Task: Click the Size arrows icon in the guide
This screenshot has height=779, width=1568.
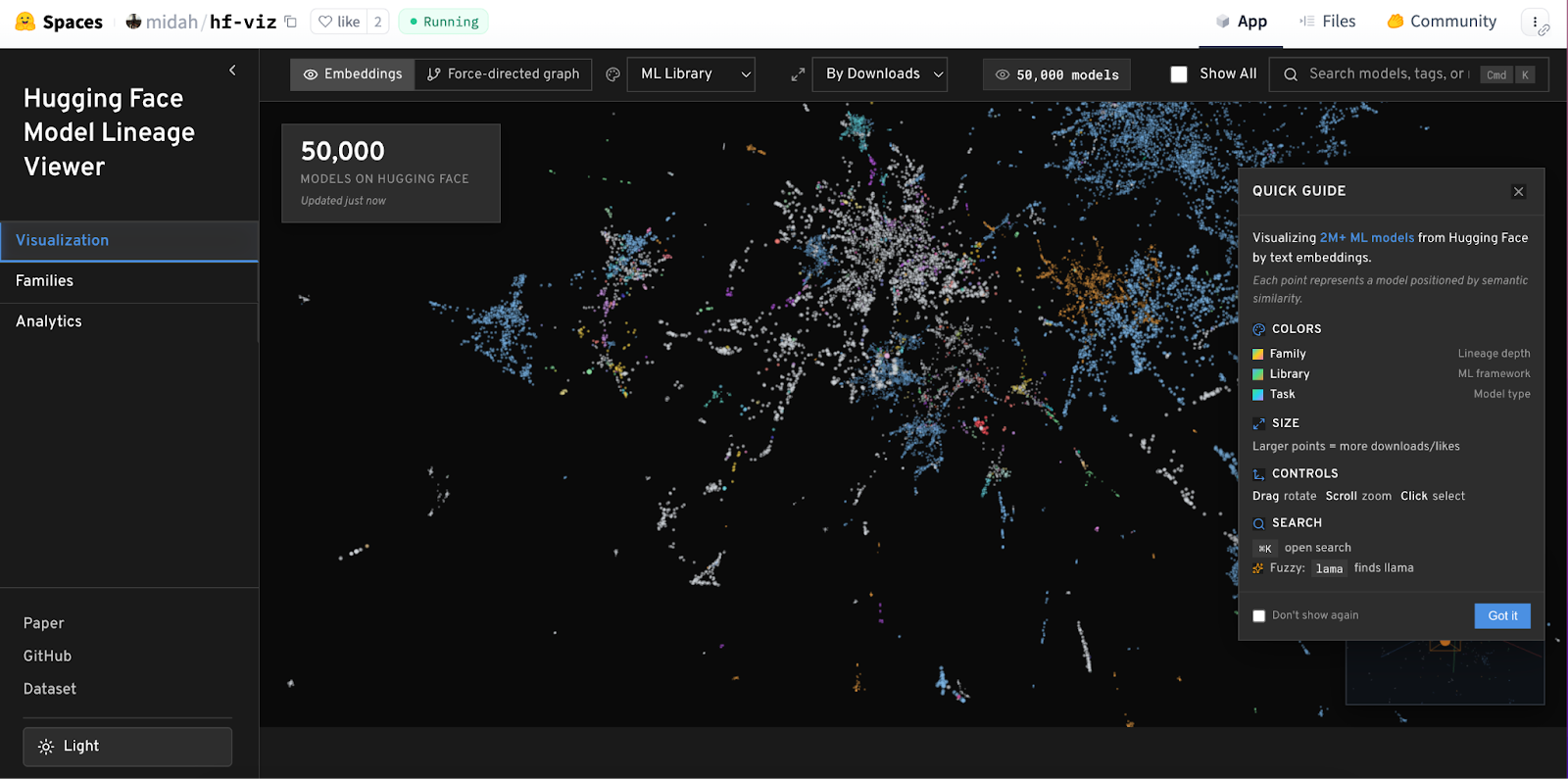Action: coord(1259,423)
